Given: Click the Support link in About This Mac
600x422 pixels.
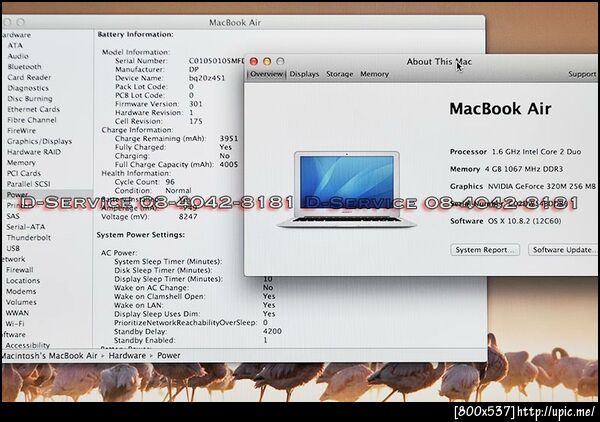Looking at the screenshot, I should coord(582,74).
